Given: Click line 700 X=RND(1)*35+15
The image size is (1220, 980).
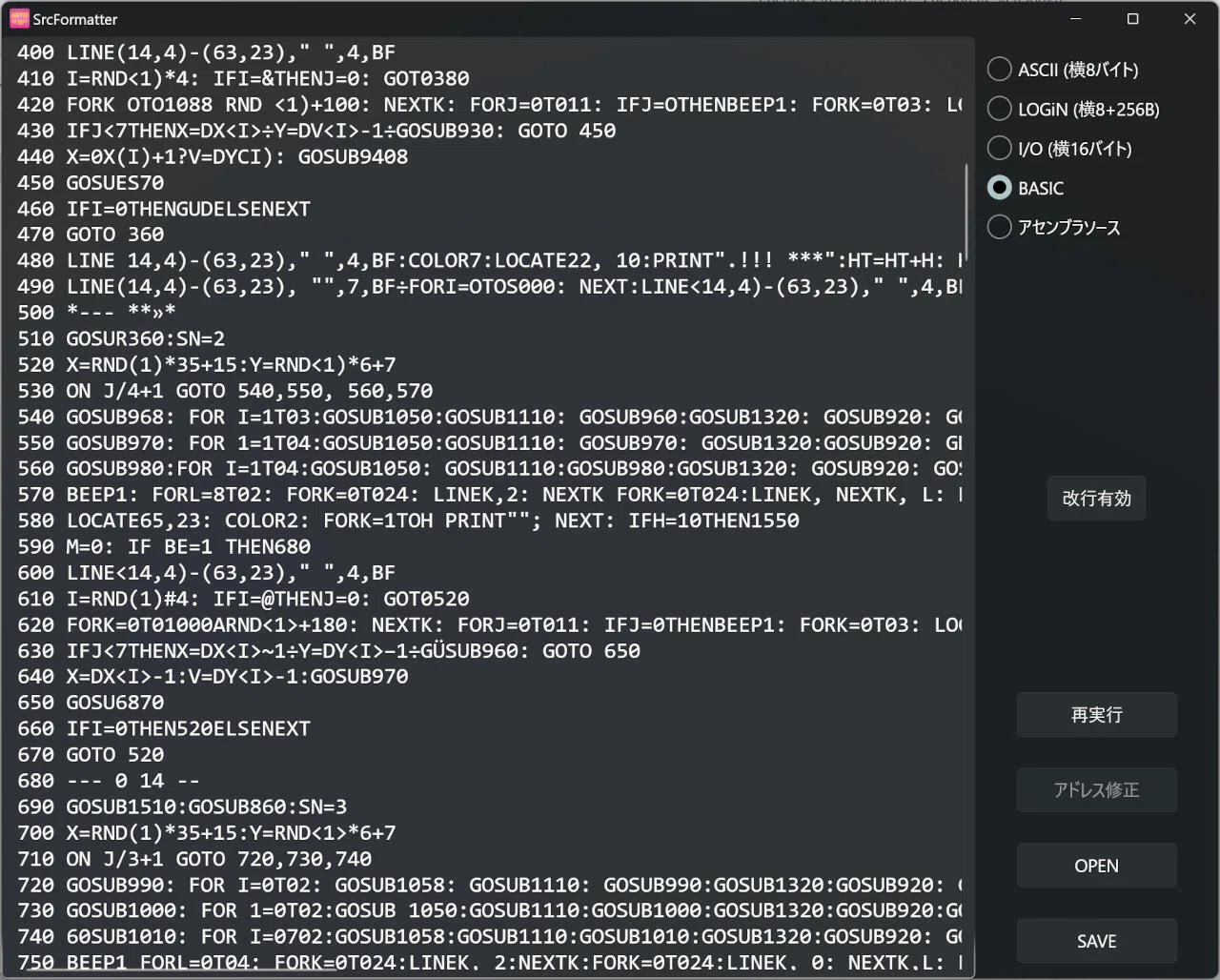Looking at the screenshot, I should click(207, 832).
